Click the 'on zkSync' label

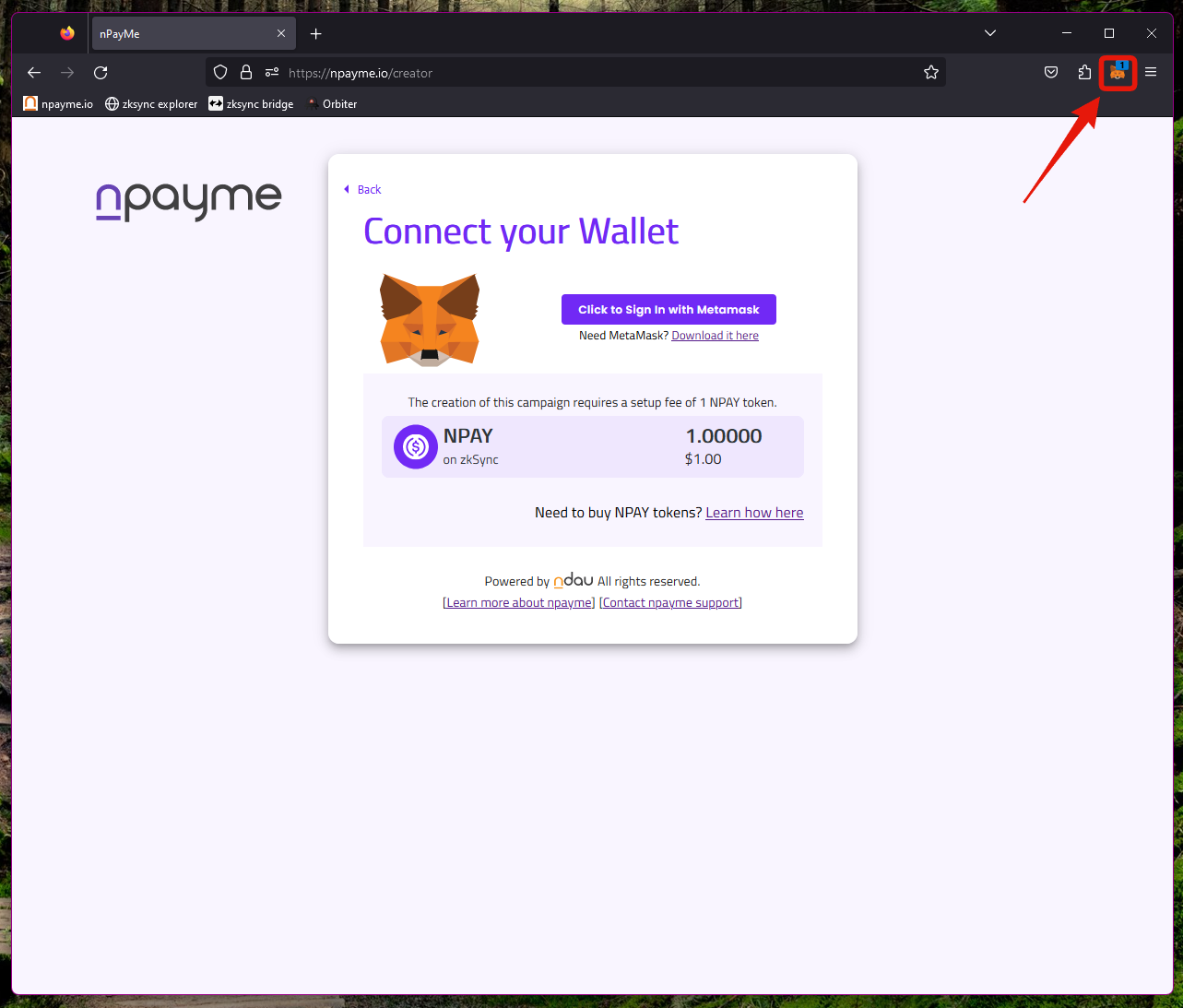point(470,460)
